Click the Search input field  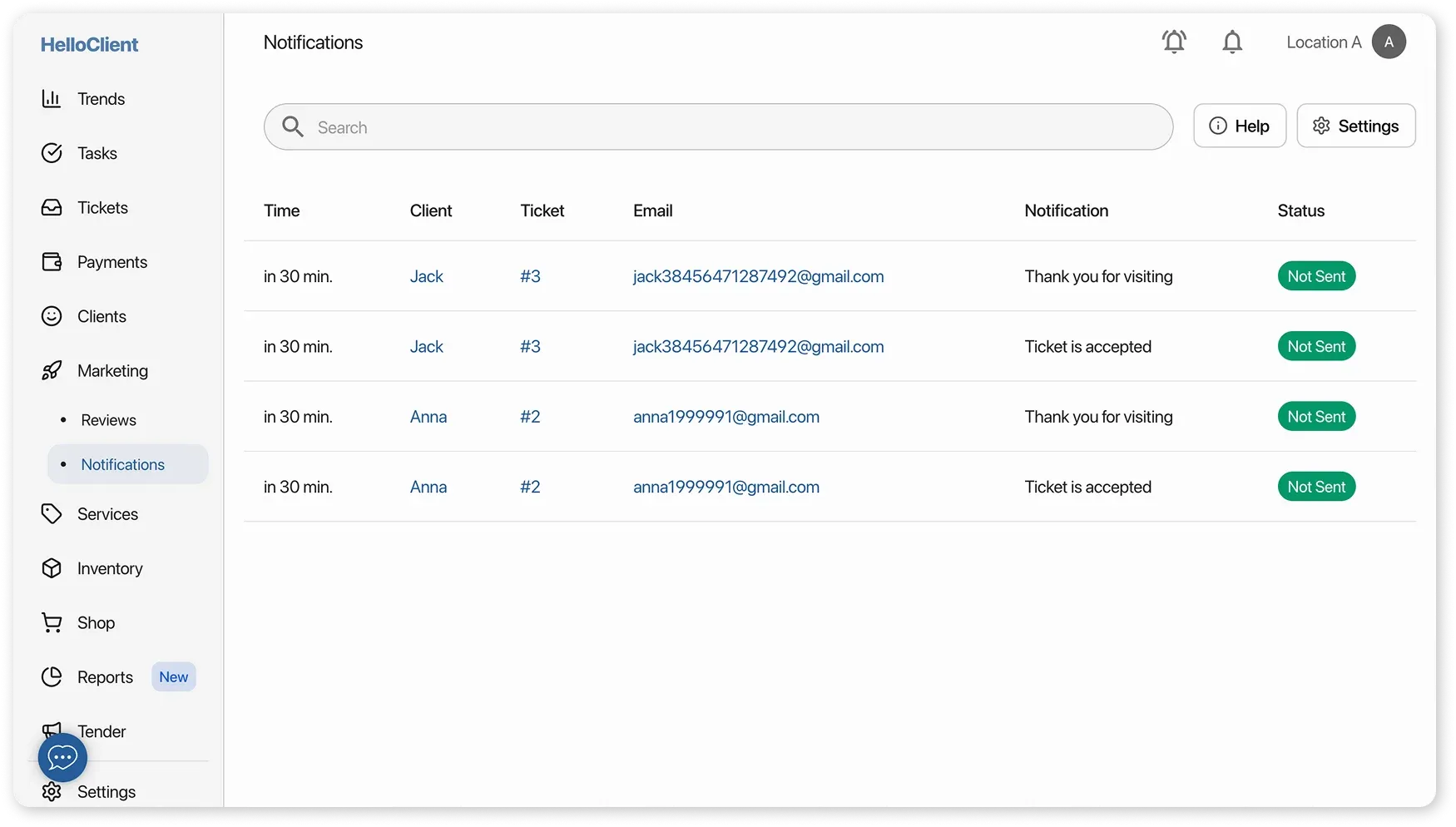click(732, 127)
